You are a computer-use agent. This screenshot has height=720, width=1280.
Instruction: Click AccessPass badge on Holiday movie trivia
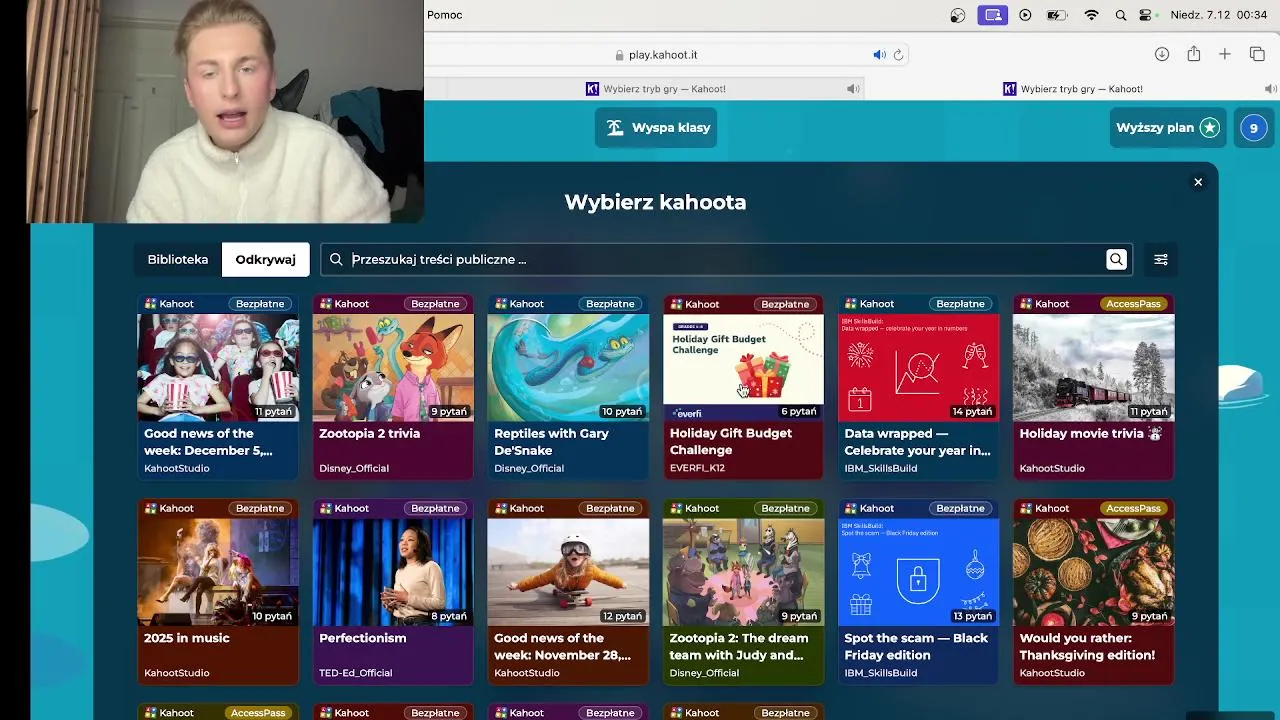[x=1133, y=304]
